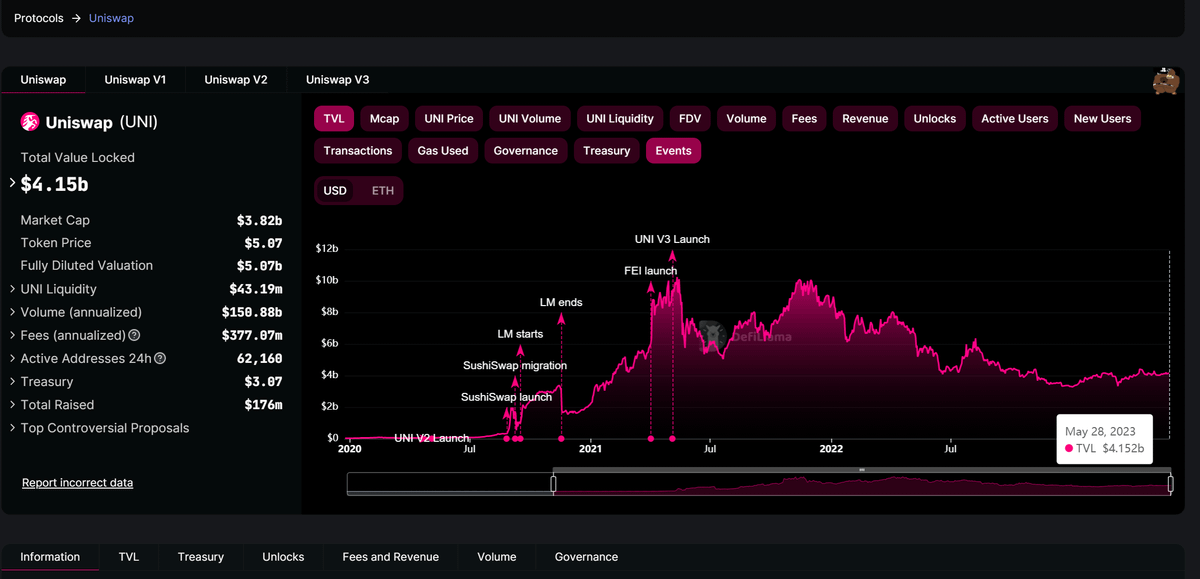1200x579 pixels.
Task: Click the Report incorrect data link
Action: (x=77, y=483)
